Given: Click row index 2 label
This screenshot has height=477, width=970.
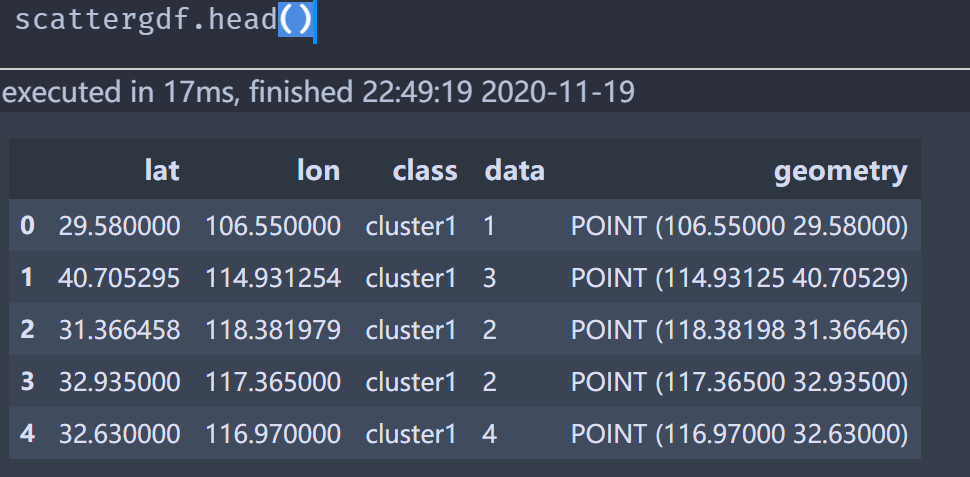Looking at the screenshot, I should click(x=27, y=330).
